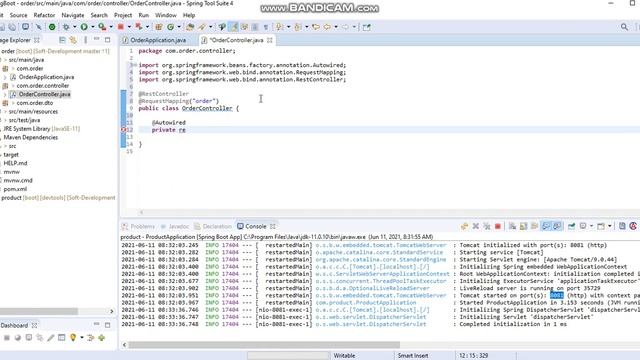Open the Navigate menu
Viewport: 640px width, 360px height.
[73, 15]
